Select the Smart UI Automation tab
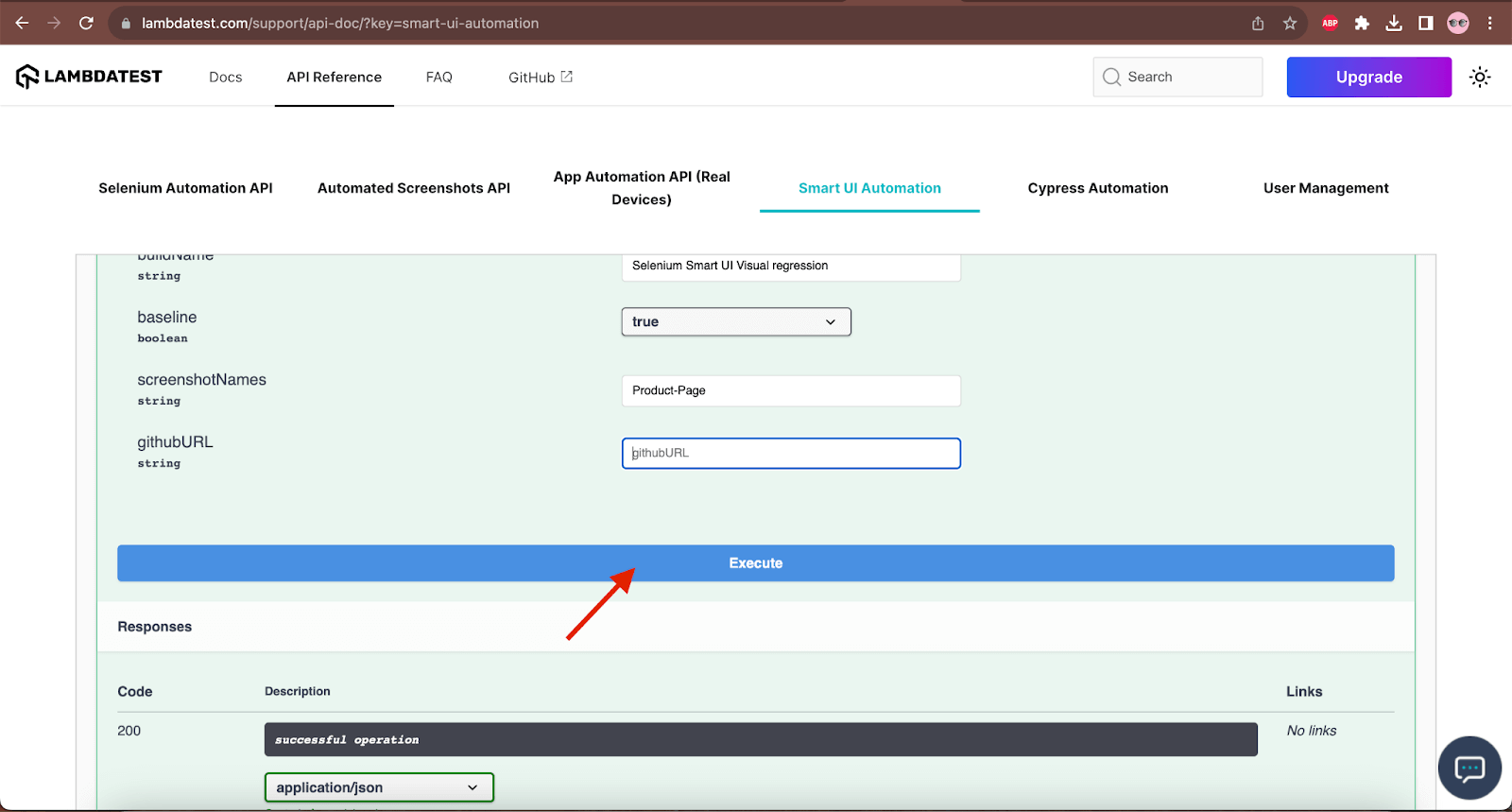Viewport: 1512px width, 812px height. 869,188
